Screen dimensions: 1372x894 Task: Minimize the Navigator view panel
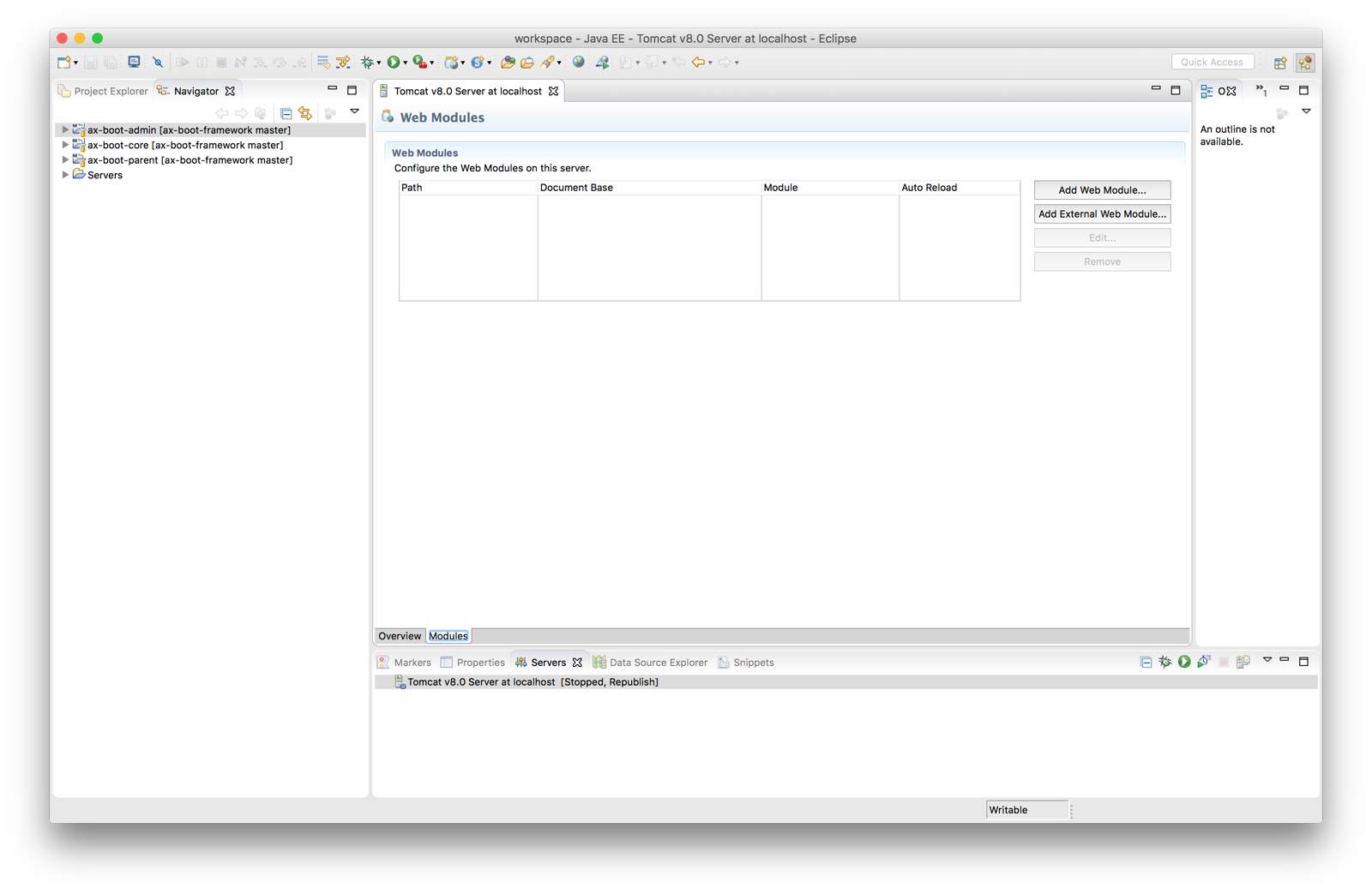[332, 89]
